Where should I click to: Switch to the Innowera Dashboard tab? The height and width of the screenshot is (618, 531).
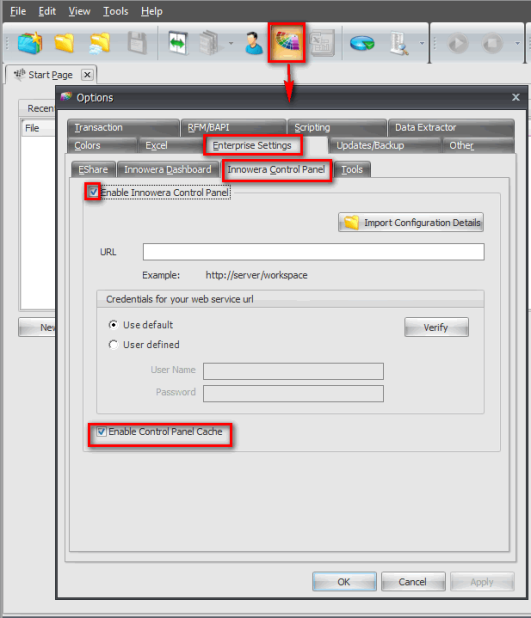pyautogui.click(x=168, y=169)
